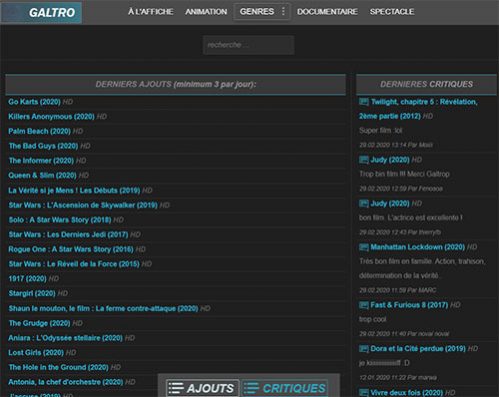Click the critique icon beside Fast & Furious 8
499x397 pixels.
point(363,305)
